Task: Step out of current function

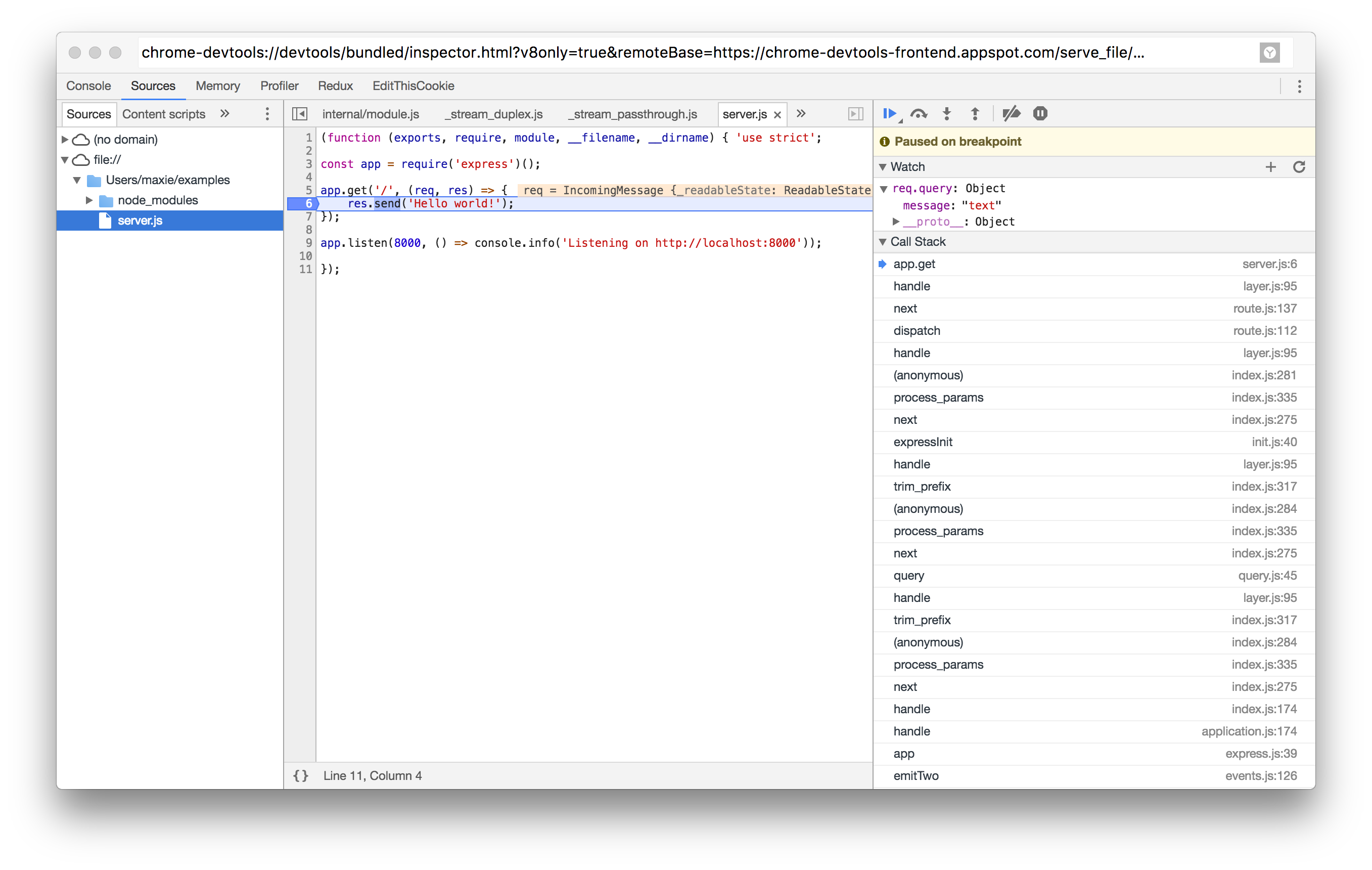Action: [975, 113]
